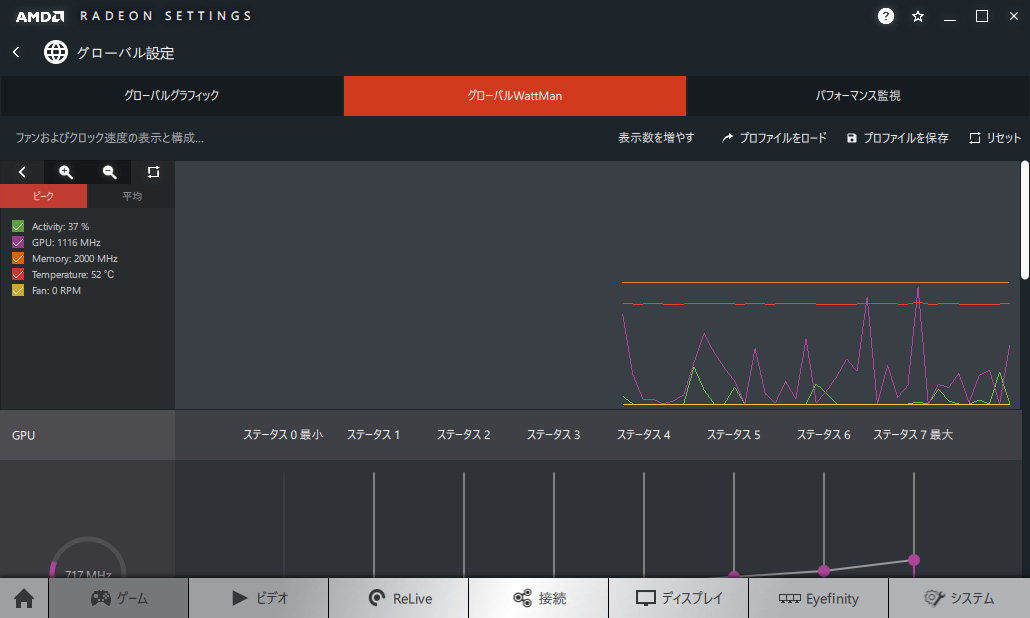Open the ビデオ section
The height and width of the screenshot is (618, 1030).
[x=259, y=598]
